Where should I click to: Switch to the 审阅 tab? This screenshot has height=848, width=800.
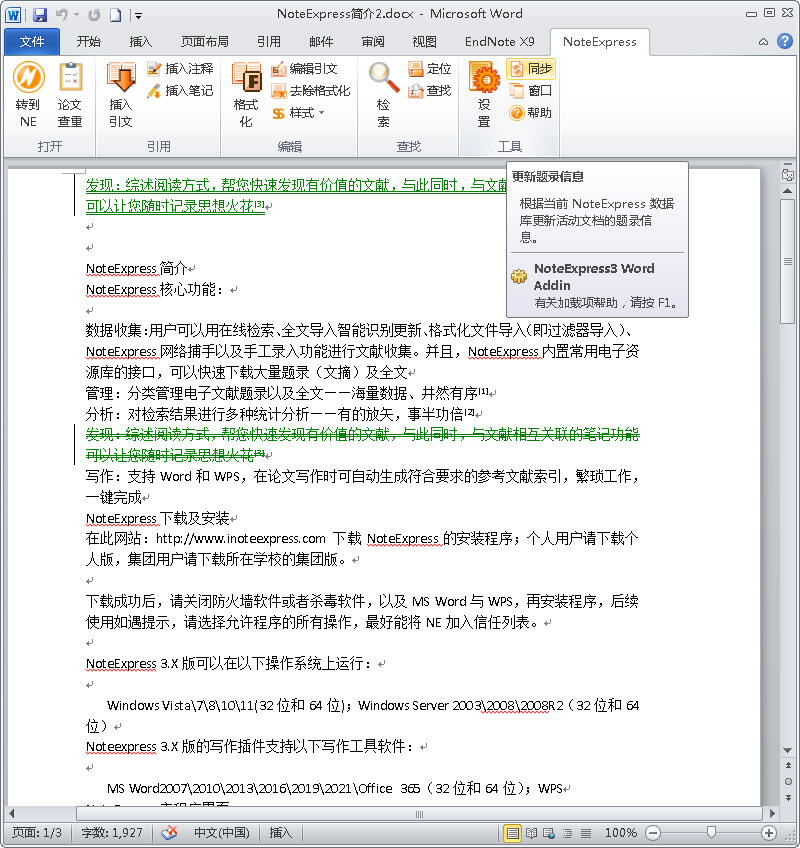click(x=373, y=42)
